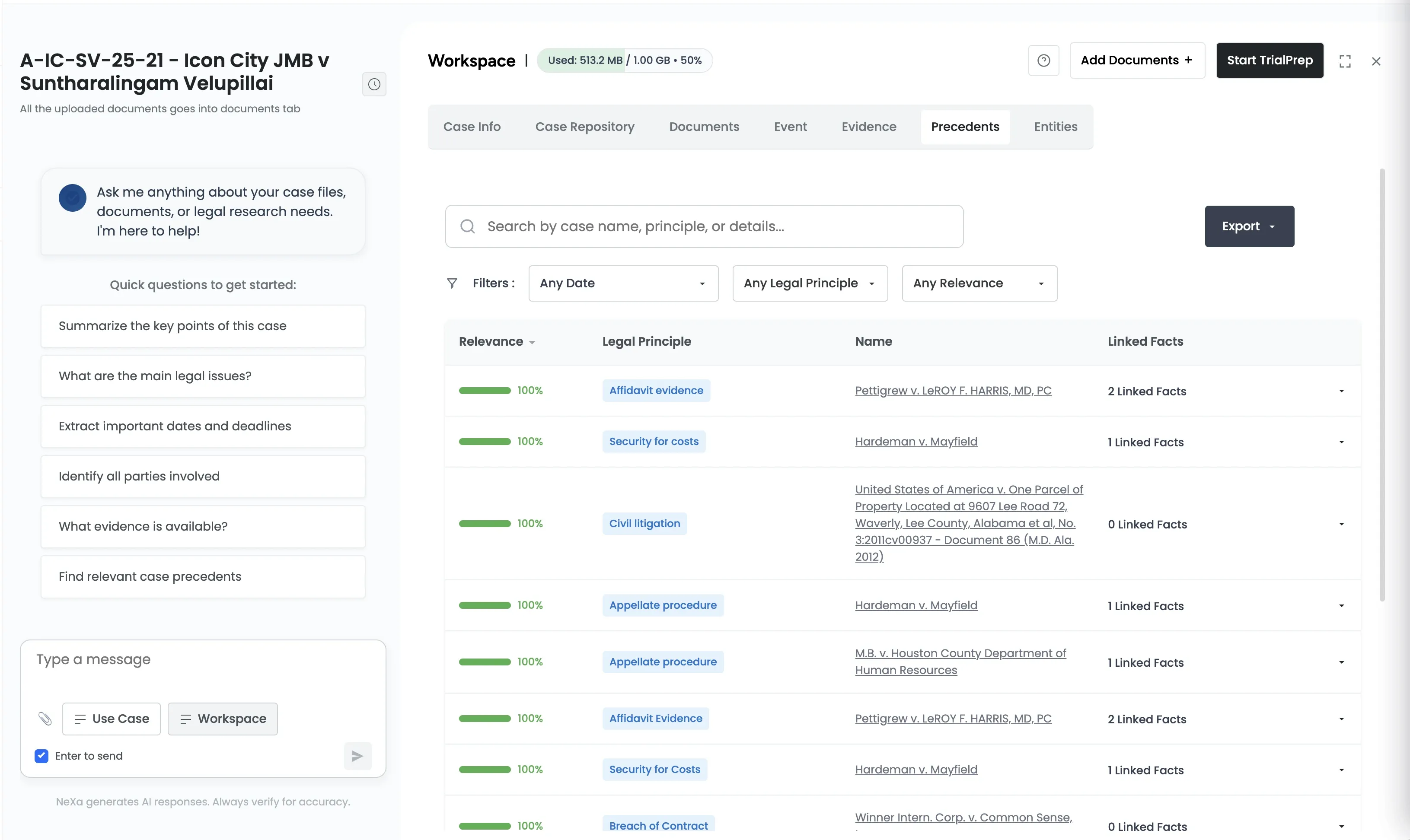Click the help question mark icon
This screenshot has height=840, width=1410.
point(1043,60)
